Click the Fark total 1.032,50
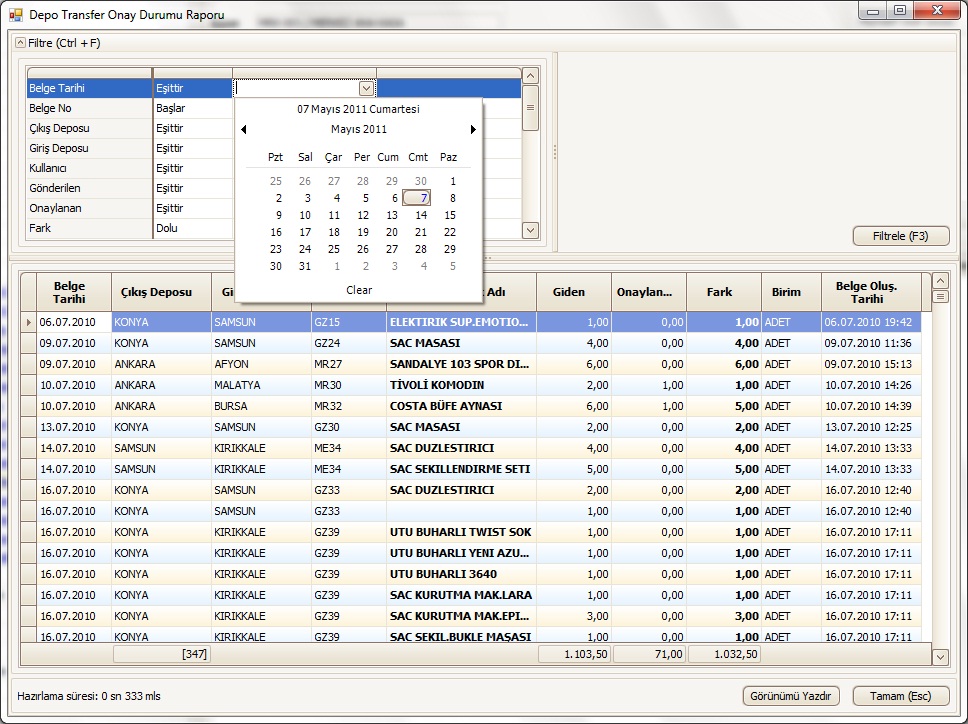 tap(724, 654)
